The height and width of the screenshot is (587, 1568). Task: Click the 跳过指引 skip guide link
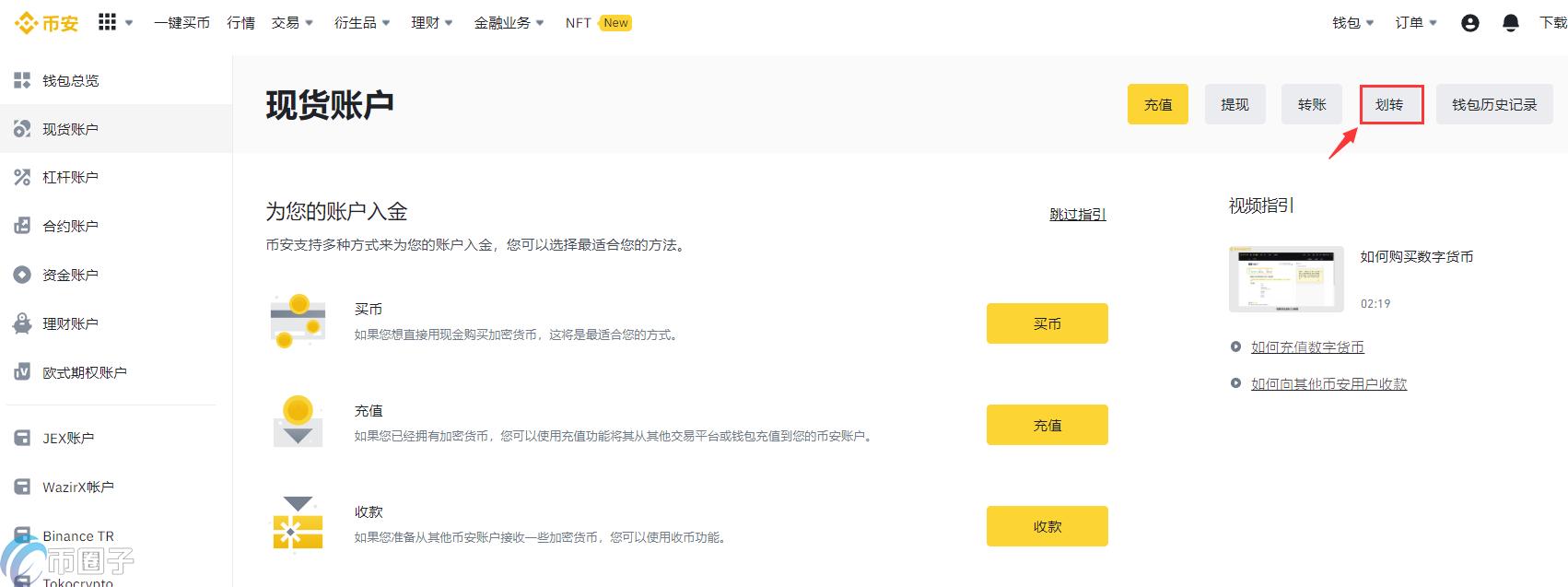[x=1077, y=215]
